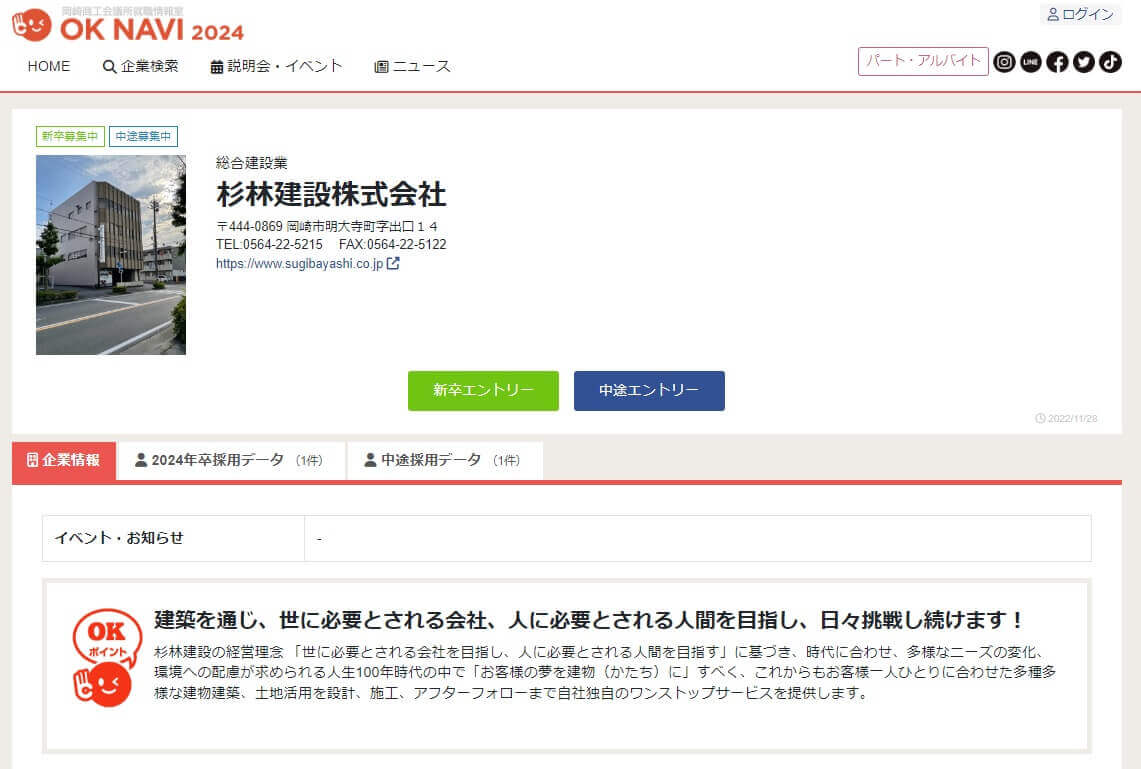Go to the HOME menu item
Image resolution: width=1141 pixels, height=769 pixels.
[49, 66]
